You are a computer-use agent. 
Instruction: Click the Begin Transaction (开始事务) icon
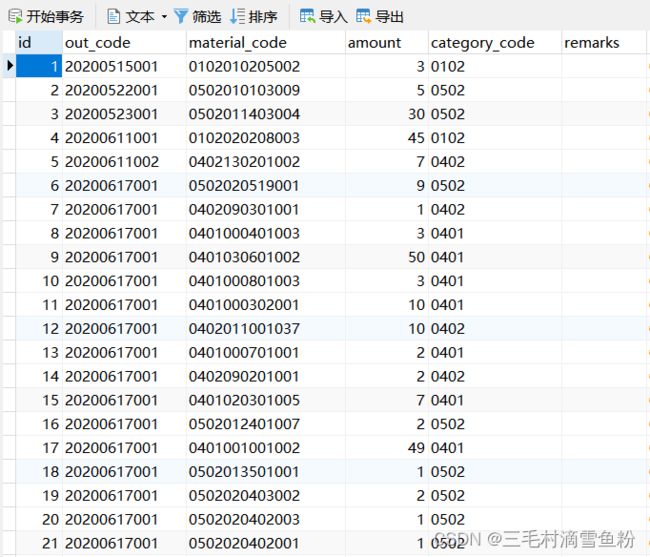pyautogui.click(x=15, y=17)
